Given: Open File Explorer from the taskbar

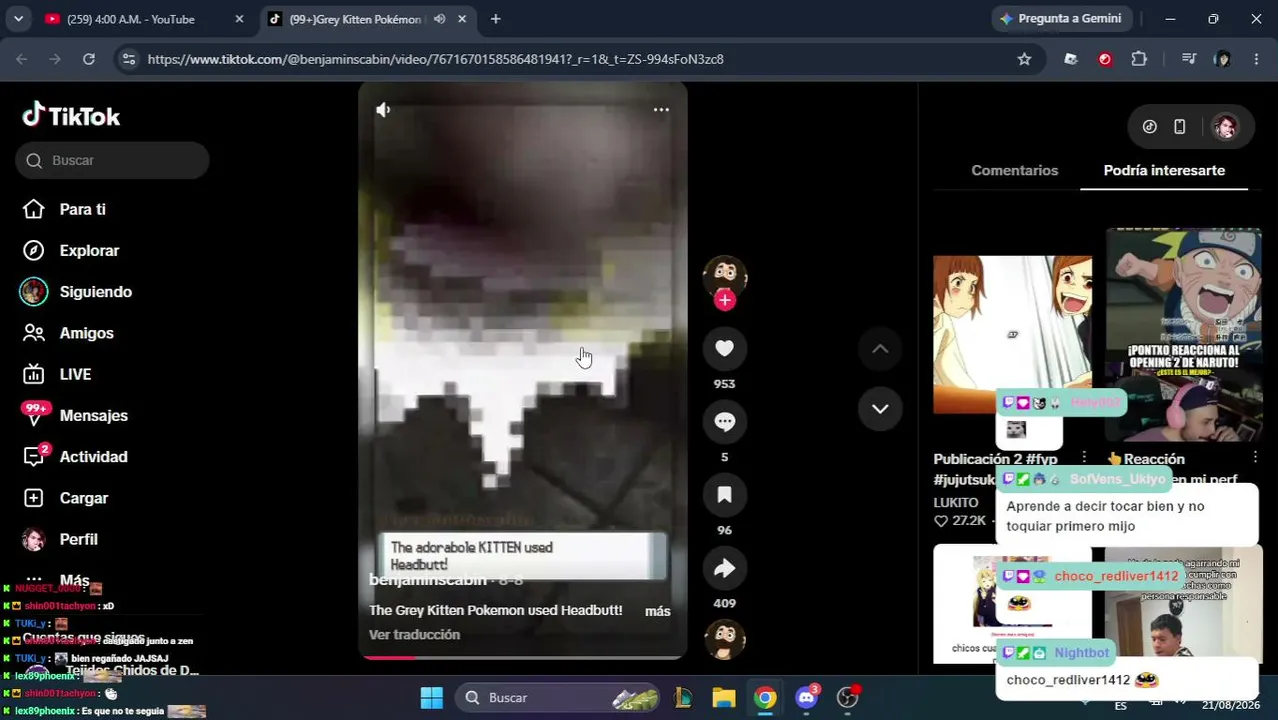Looking at the screenshot, I should tap(724, 697).
